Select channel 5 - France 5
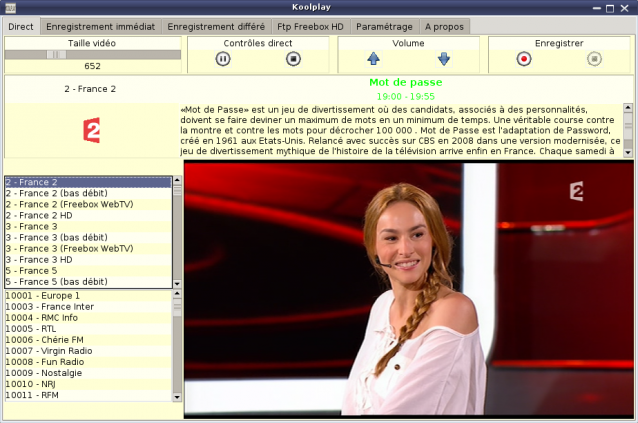638x423 pixels. pos(88,270)
